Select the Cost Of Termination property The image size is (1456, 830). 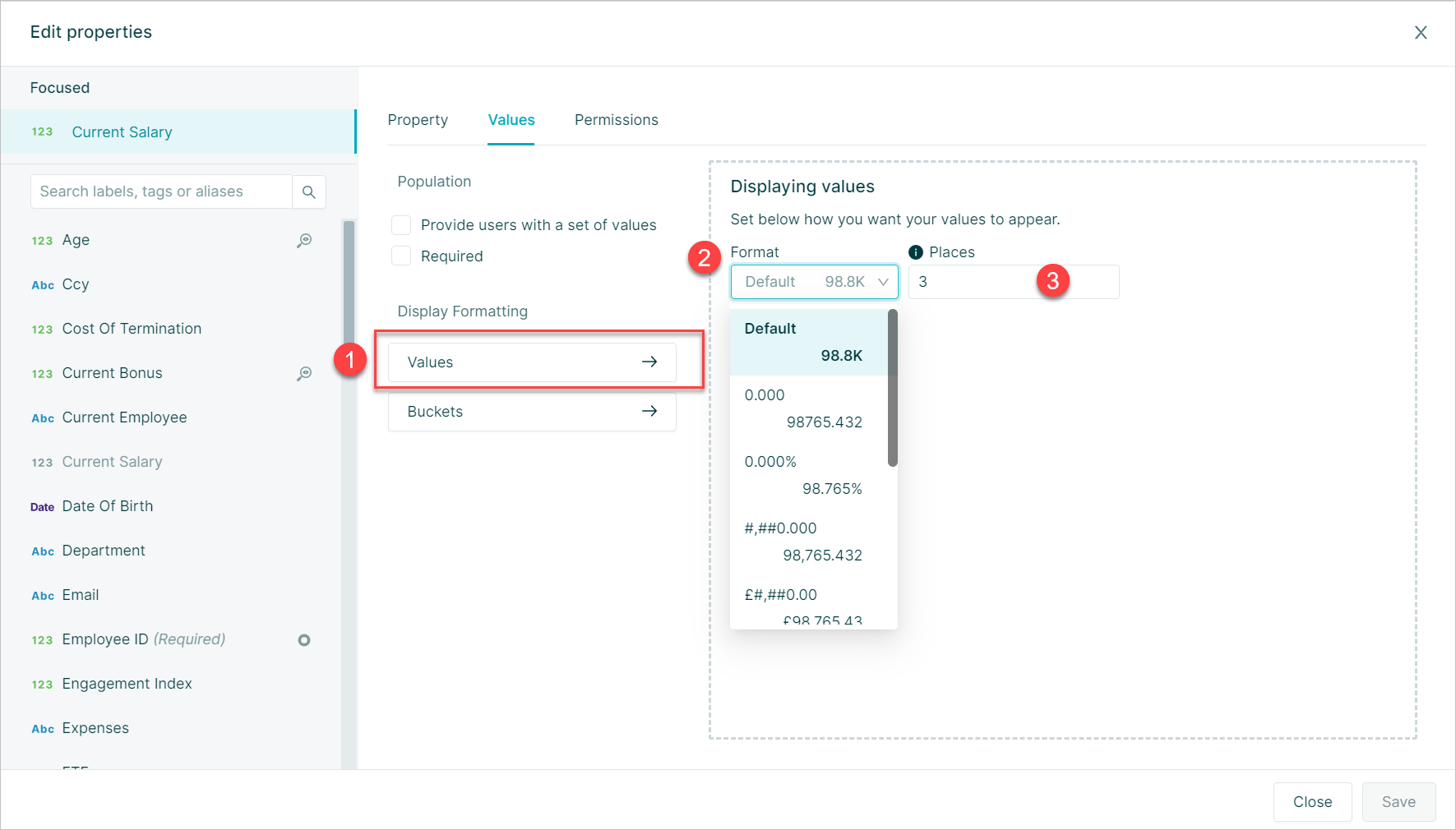(171, 329)
